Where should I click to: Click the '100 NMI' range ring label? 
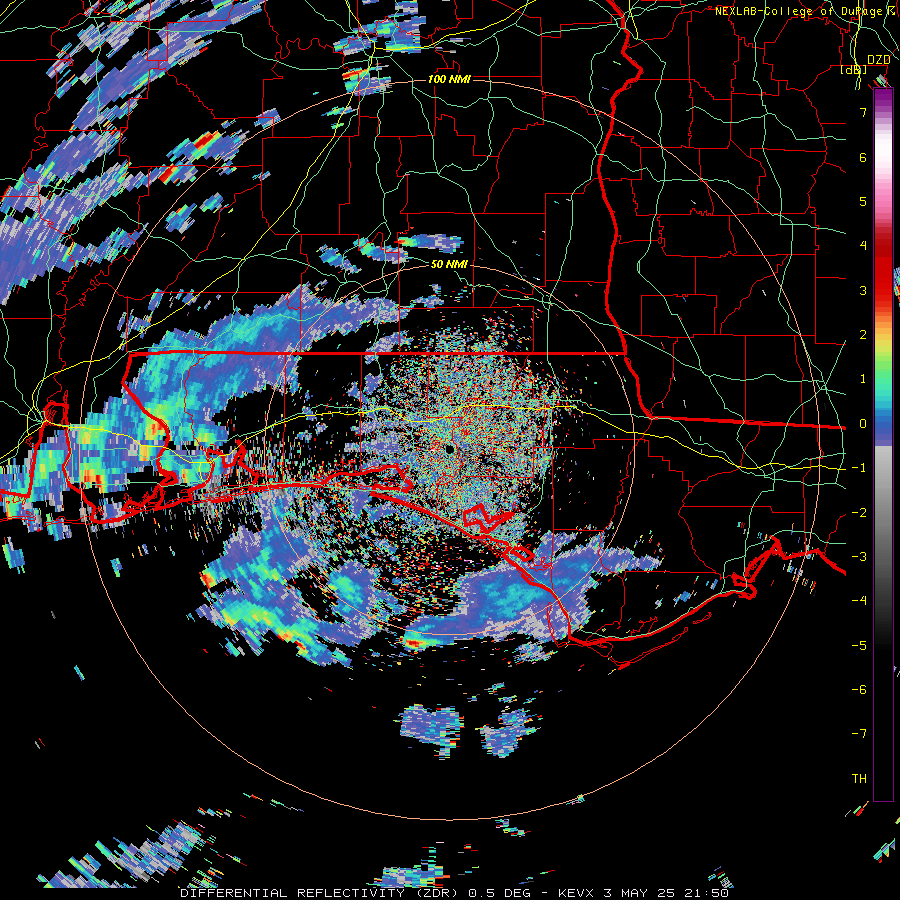point(449,79)
